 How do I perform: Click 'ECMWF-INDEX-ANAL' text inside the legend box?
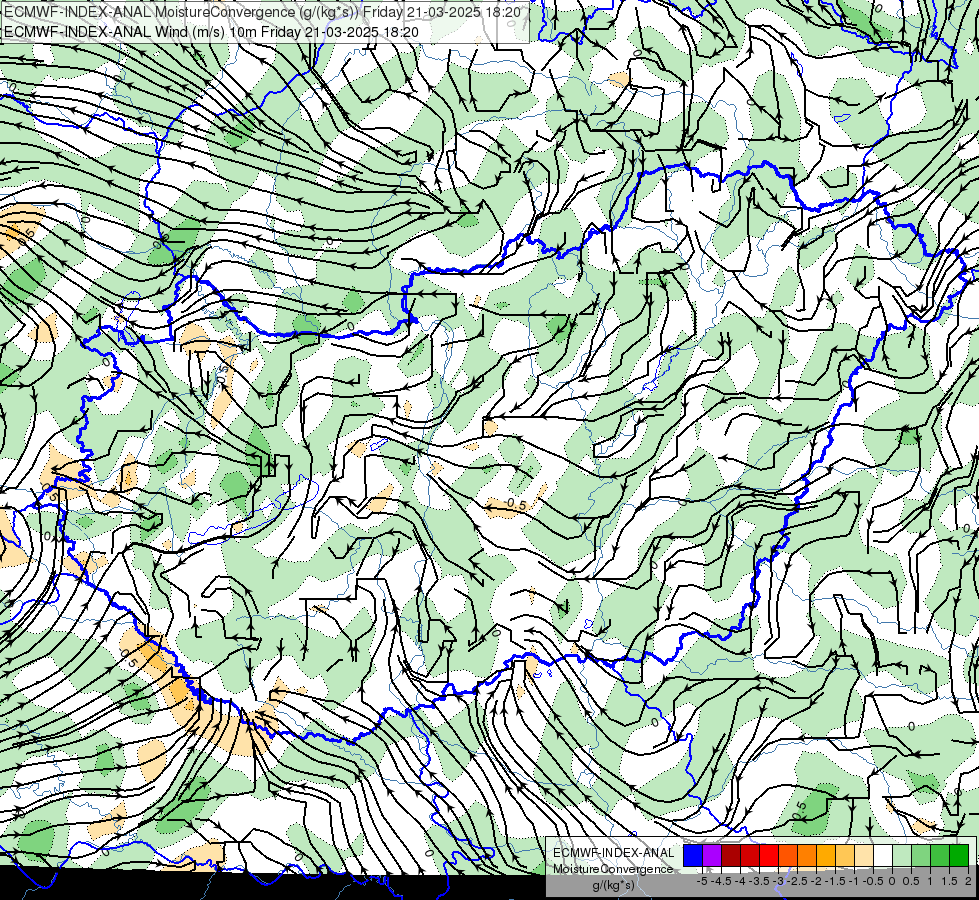click(613, 853)
